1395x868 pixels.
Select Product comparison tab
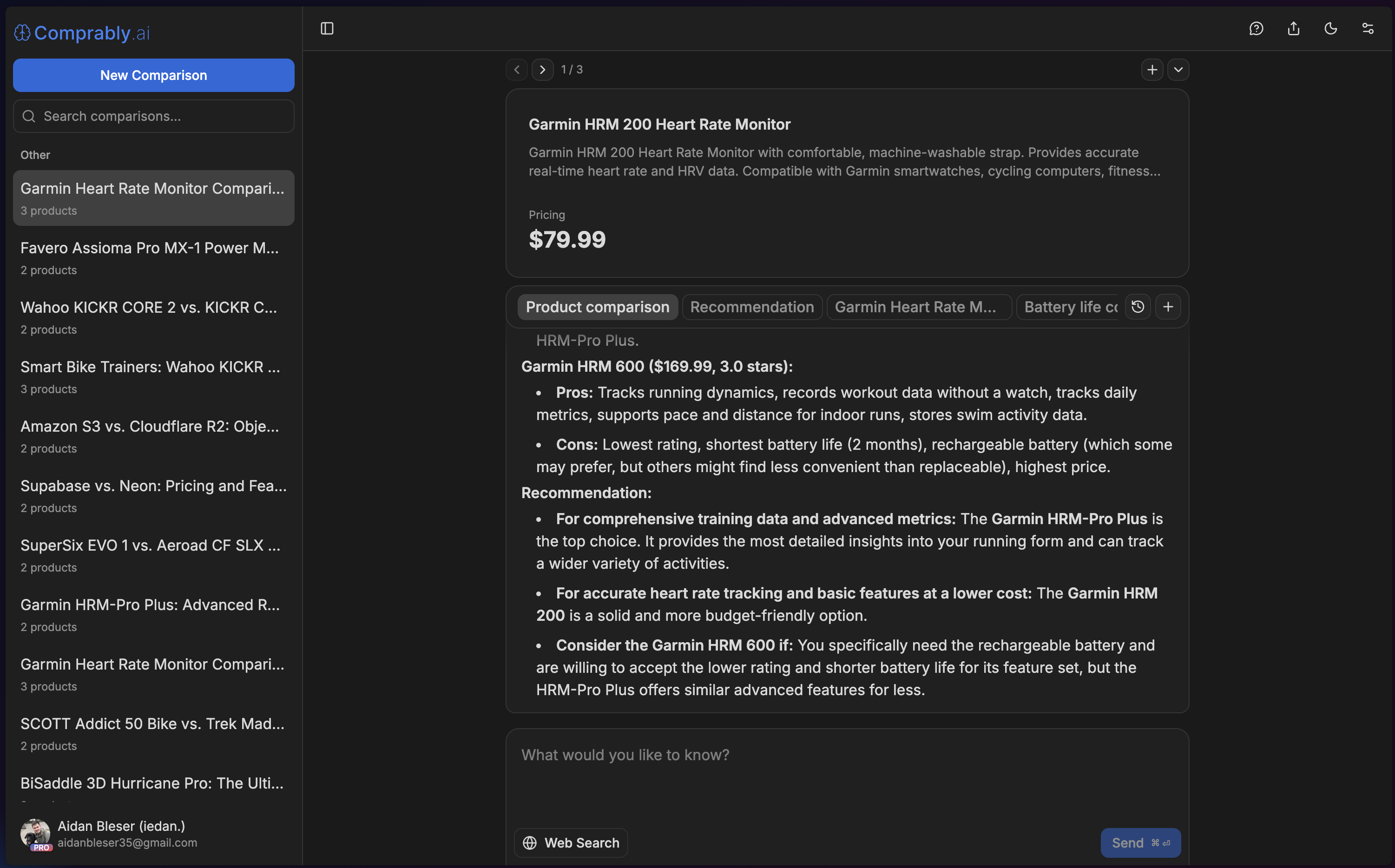597,307
